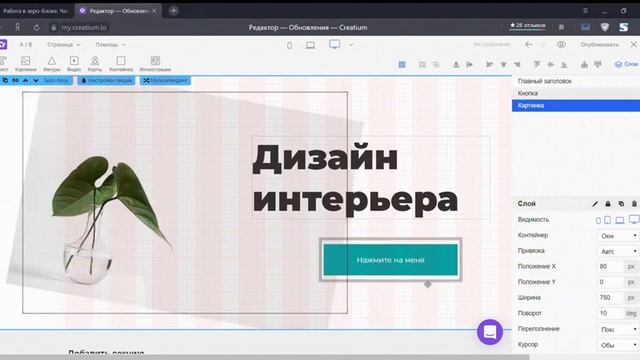Image resolution: width=640 pixels, height=360 pixels.
Task: Reload the page in the browser
Action: pyautogui.click(x=36, y=27)
